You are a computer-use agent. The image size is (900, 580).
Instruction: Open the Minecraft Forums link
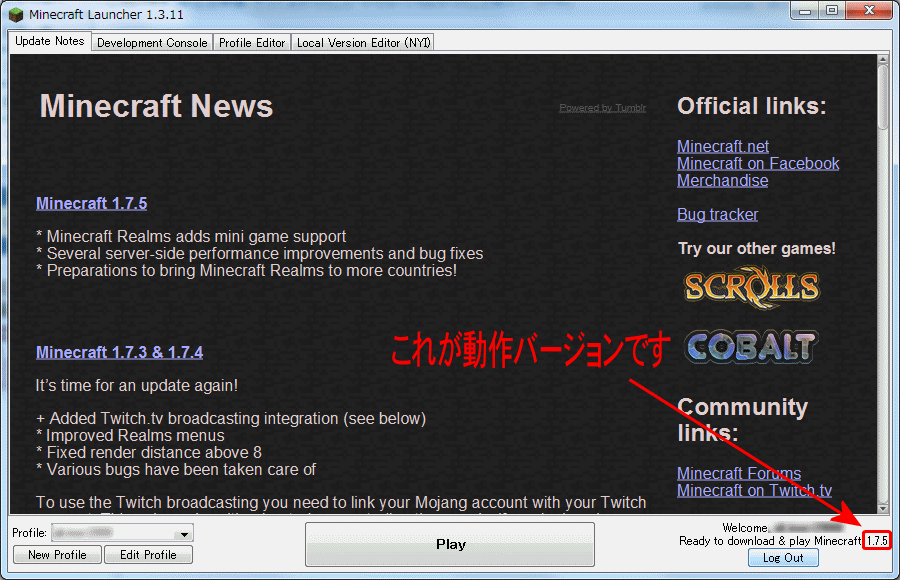point(739,473)
